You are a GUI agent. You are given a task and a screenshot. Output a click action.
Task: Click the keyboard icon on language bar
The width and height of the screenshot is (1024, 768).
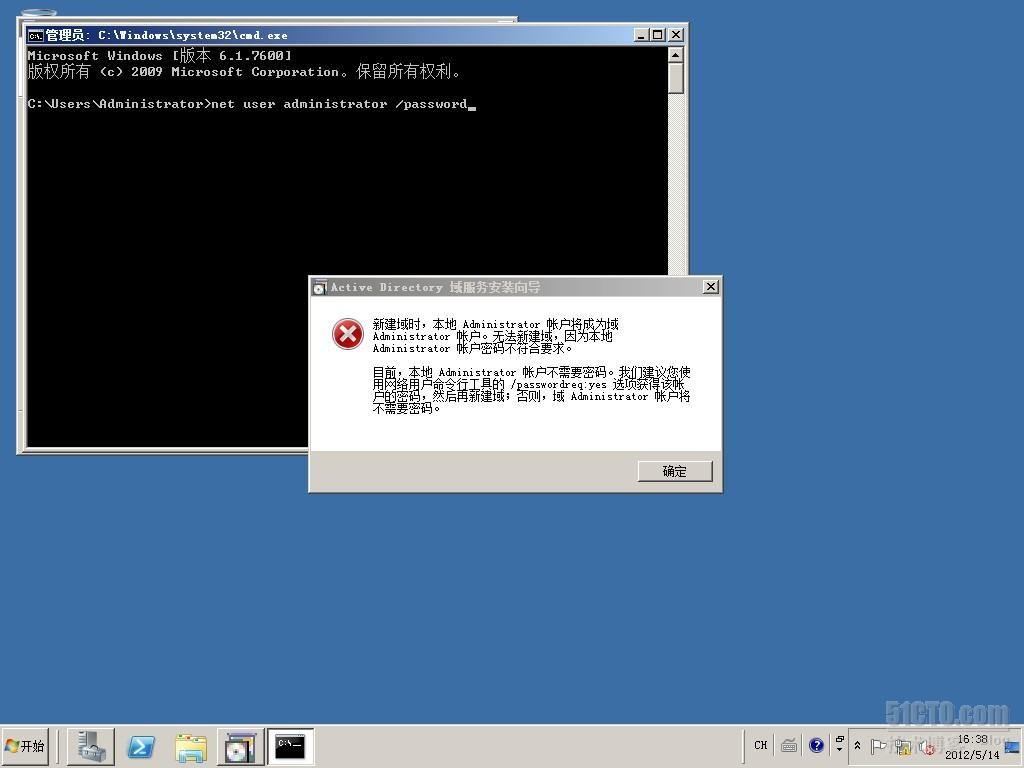point(789,745)
